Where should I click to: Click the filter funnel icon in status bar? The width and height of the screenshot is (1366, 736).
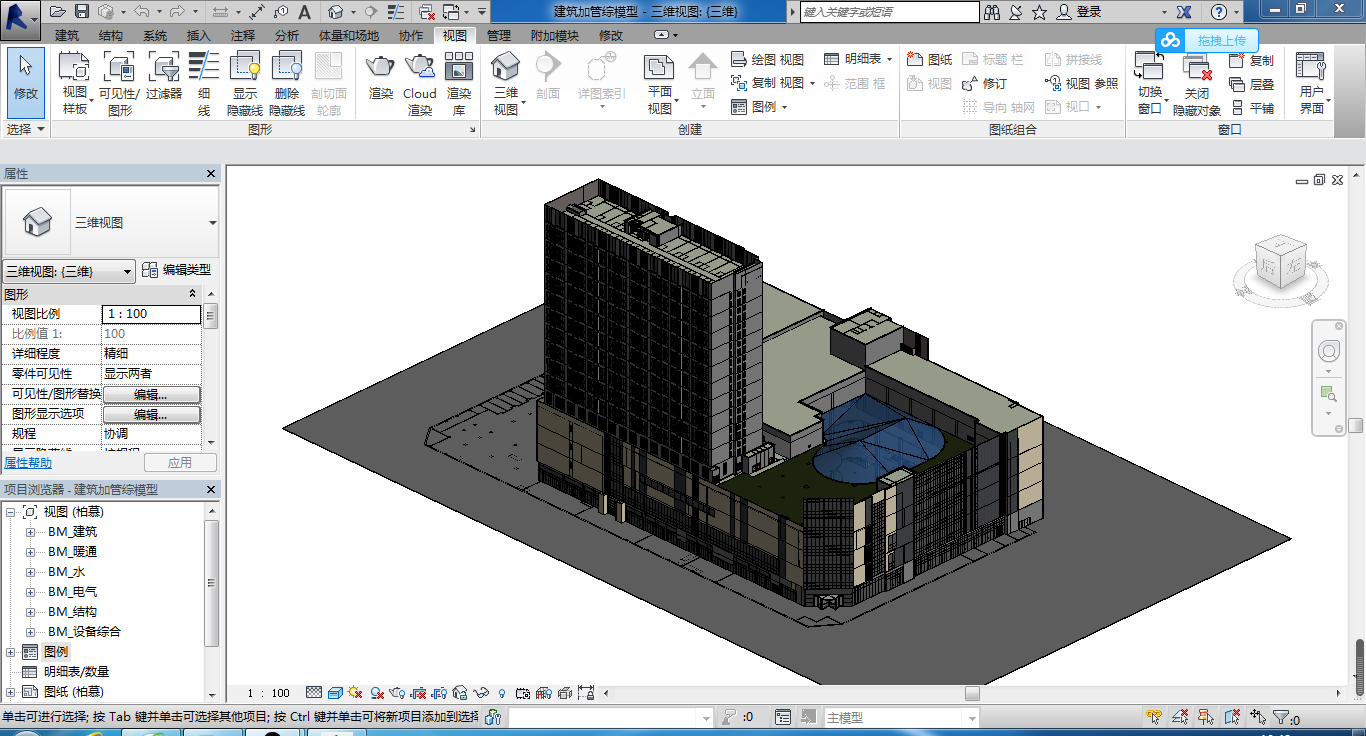1281,717
